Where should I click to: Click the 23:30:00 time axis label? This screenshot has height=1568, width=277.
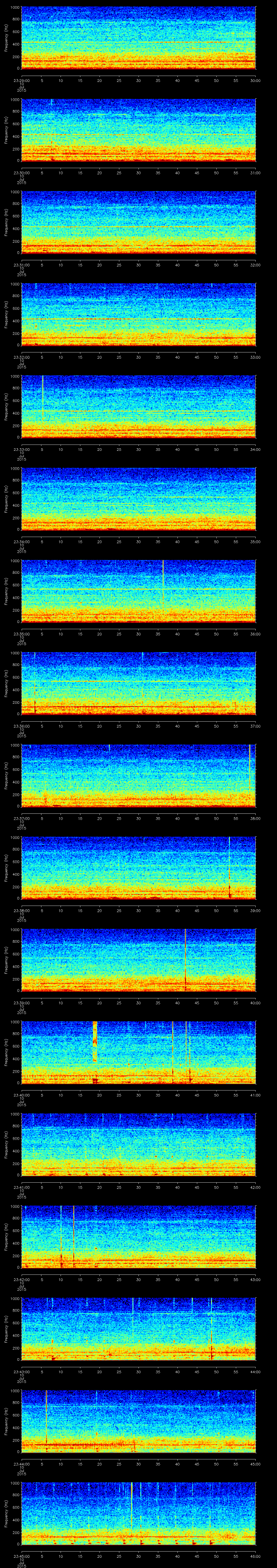21,173
